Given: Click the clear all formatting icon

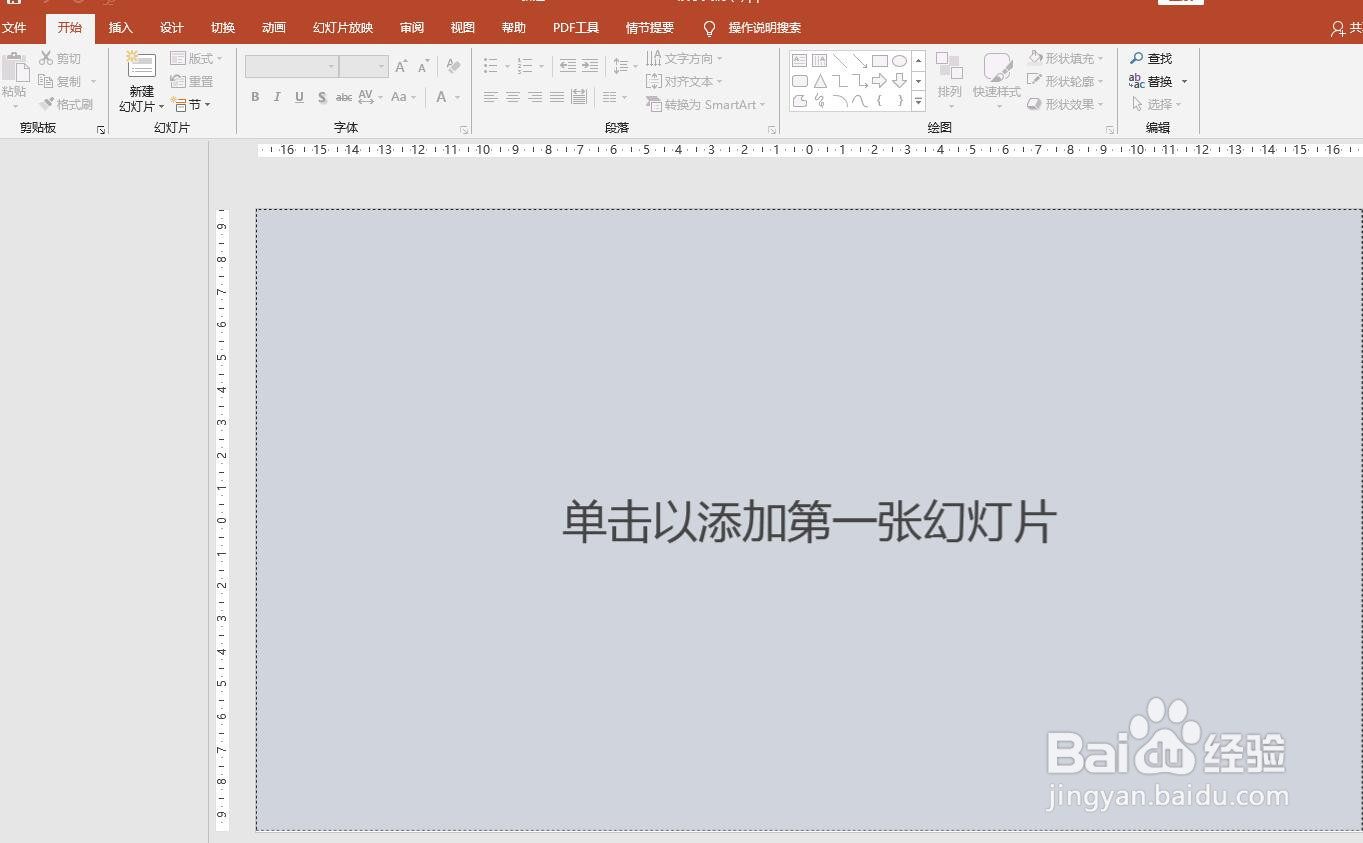Looking at the screenshot, I should (x=453, y=66).
